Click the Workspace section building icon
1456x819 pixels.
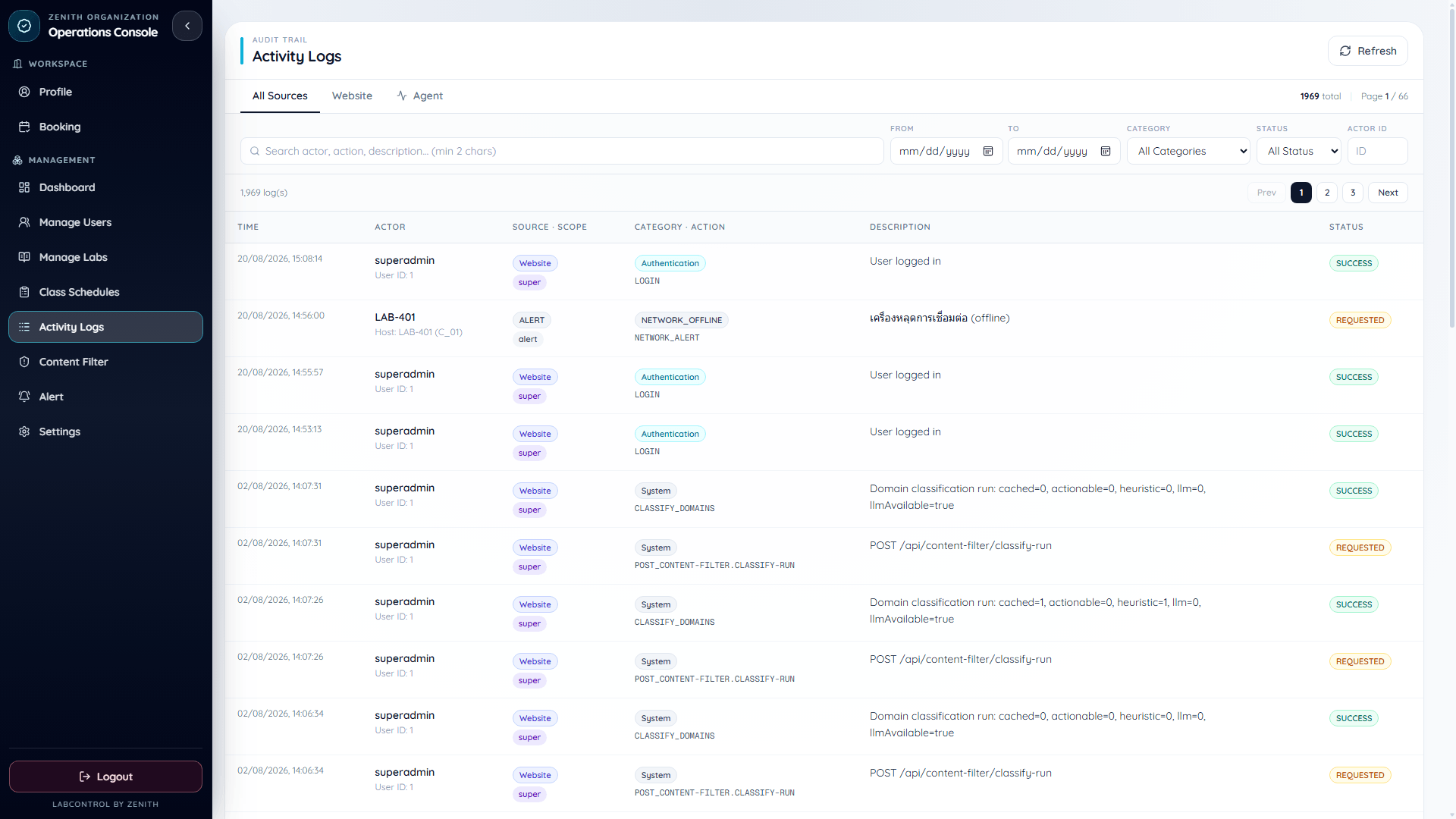click(x=17, y=64)
